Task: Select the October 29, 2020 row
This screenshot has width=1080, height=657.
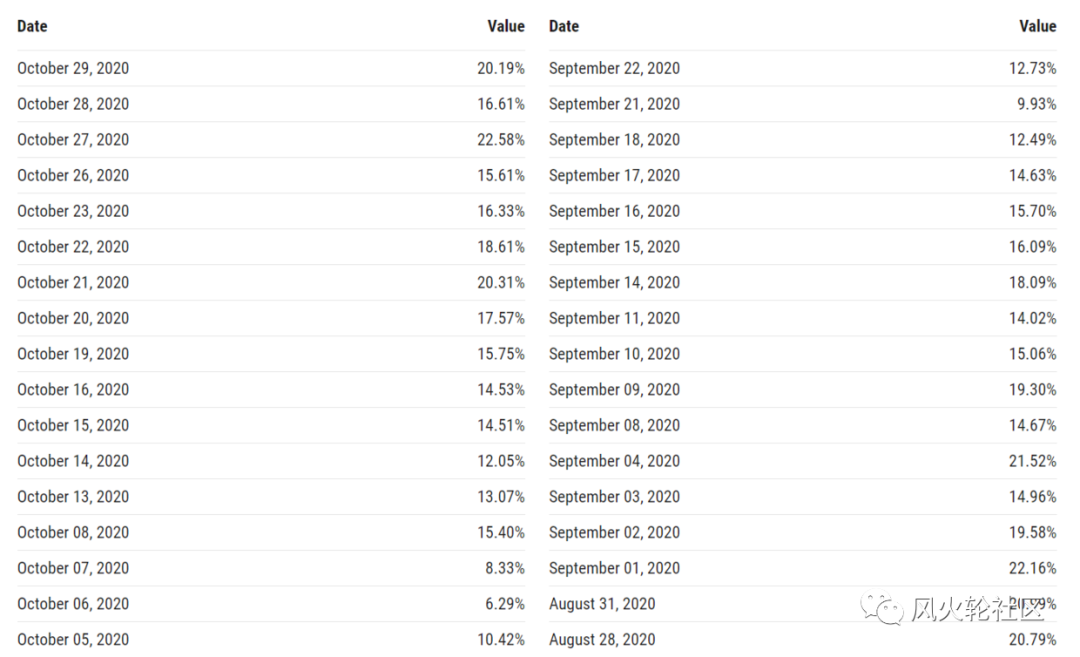Action: click(271, 68)
